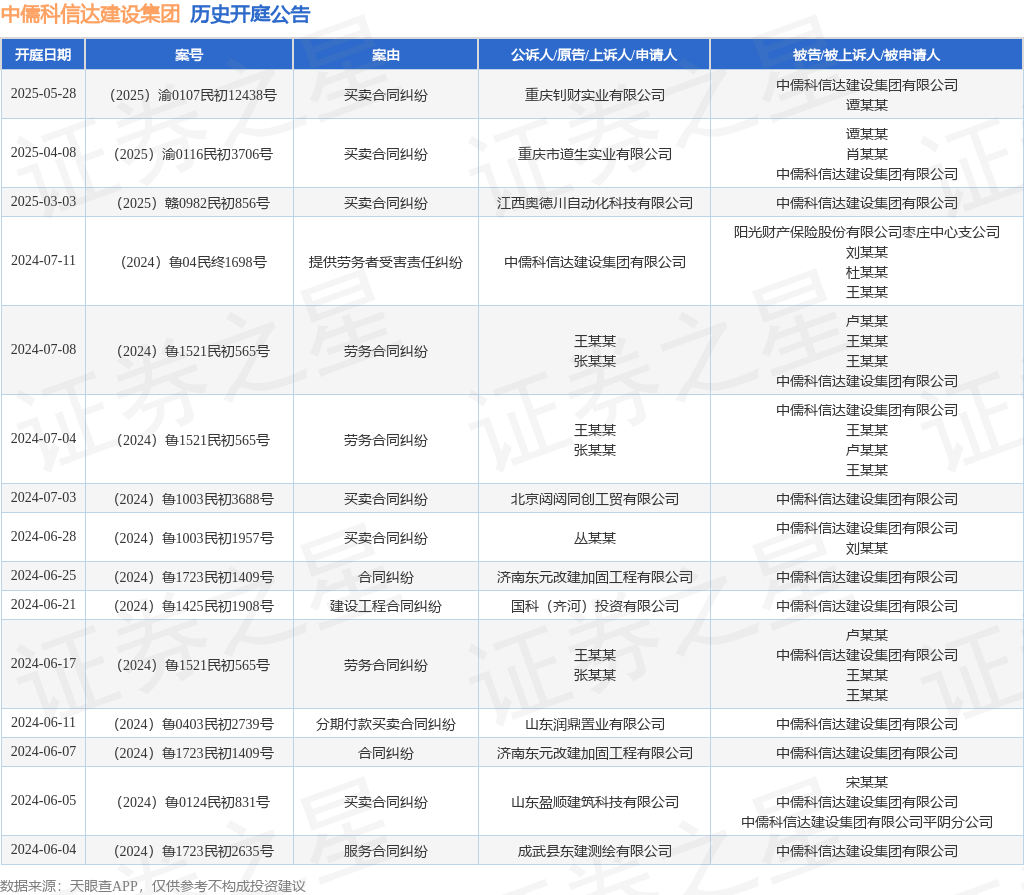This screenshot has height=895, width=1024.
Task: Click defendant 中儒科信达建设集团有限公司平阴分公司
Action: tap(867, 822)
